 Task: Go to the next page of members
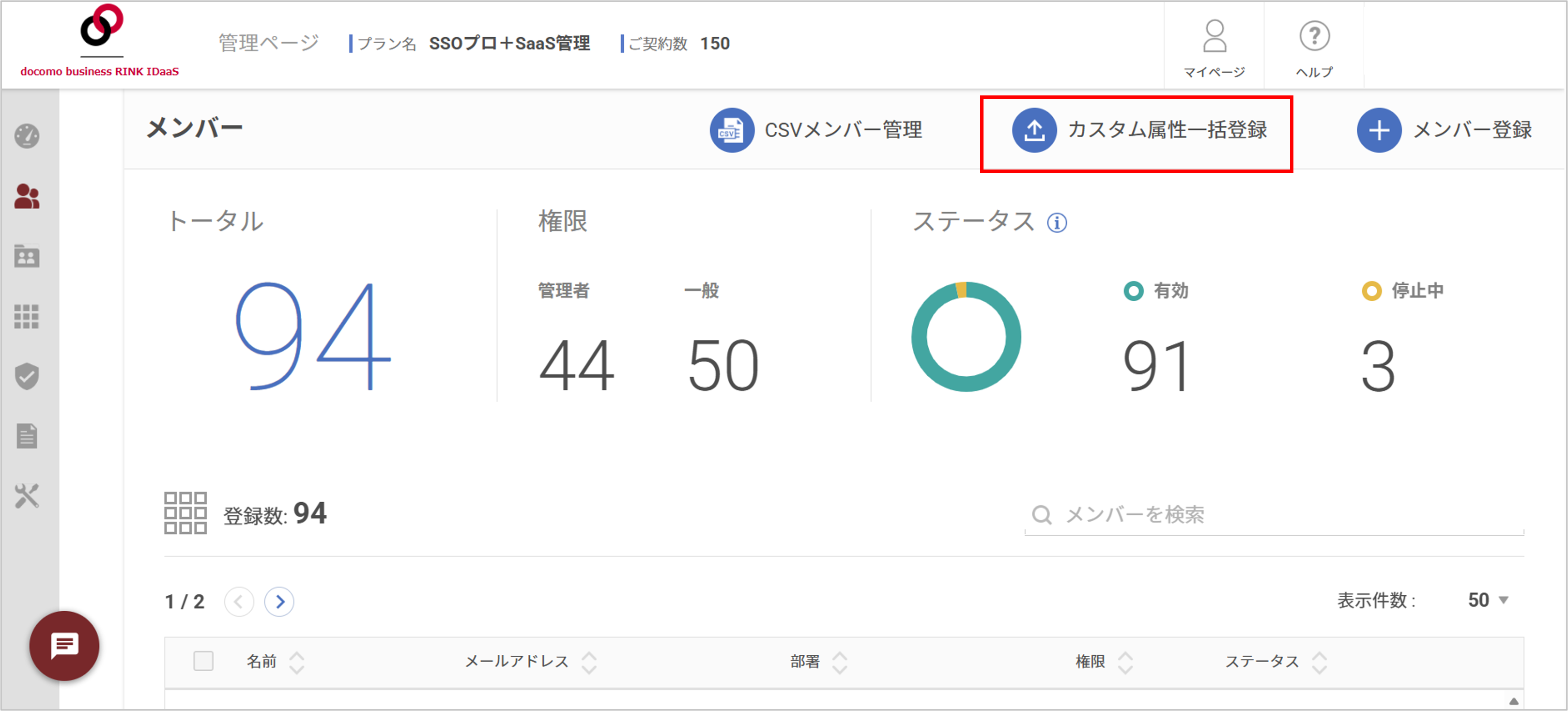point(280,602)
